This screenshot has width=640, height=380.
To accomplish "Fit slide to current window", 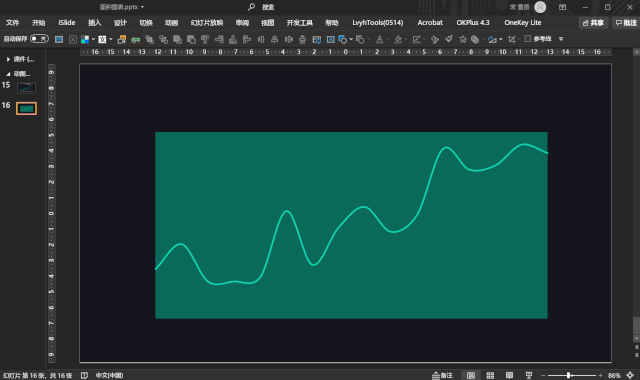I will [630, 375].
